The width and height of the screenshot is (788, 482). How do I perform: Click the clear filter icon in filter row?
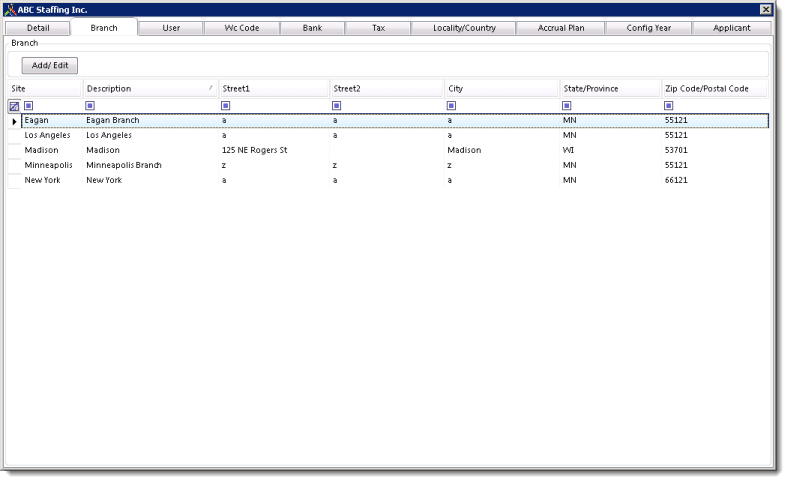coord(14,105)
